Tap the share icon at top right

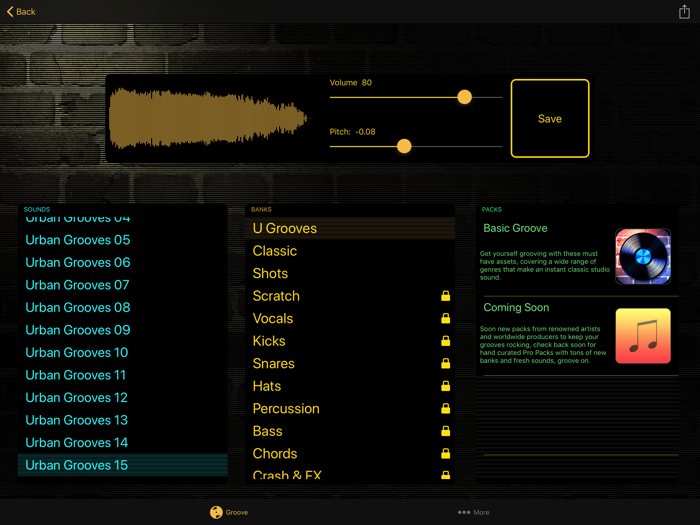[x=684, y=12]
